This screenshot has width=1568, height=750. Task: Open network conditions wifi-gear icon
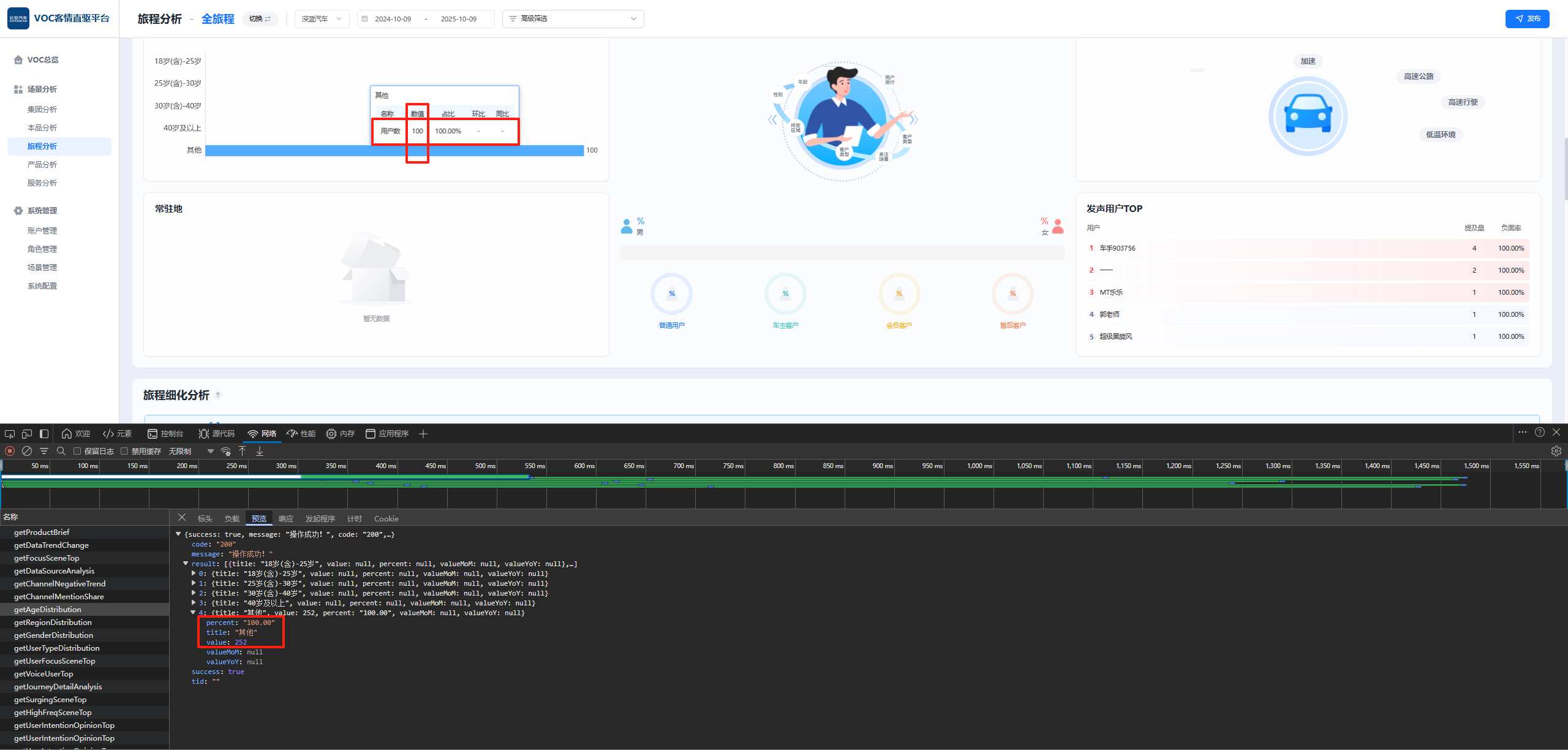pyautogui.click(x=226, y=452)
